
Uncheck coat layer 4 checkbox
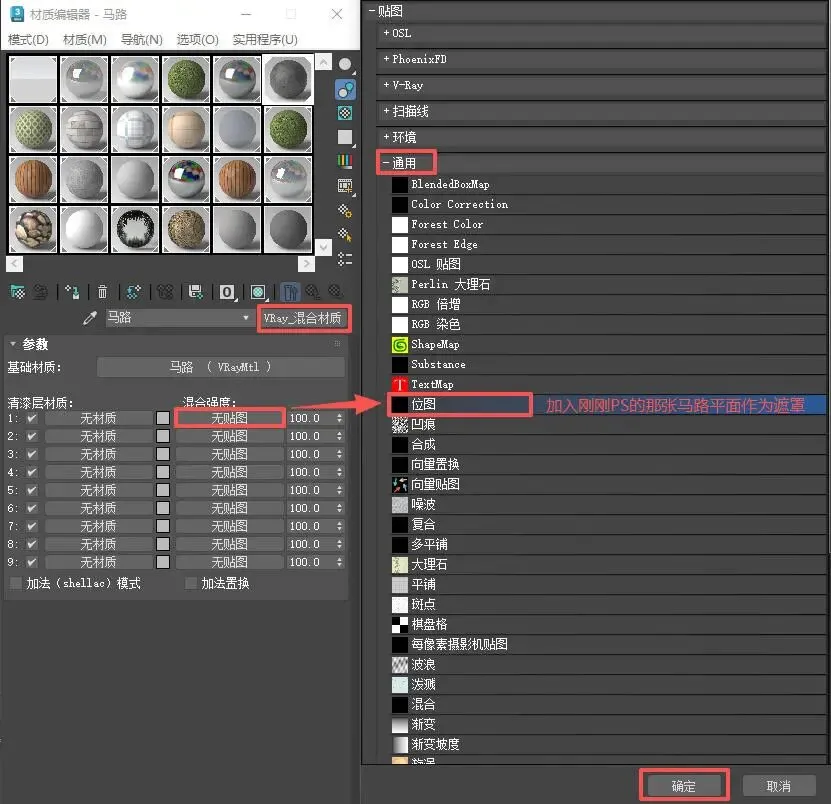[32, 472]
